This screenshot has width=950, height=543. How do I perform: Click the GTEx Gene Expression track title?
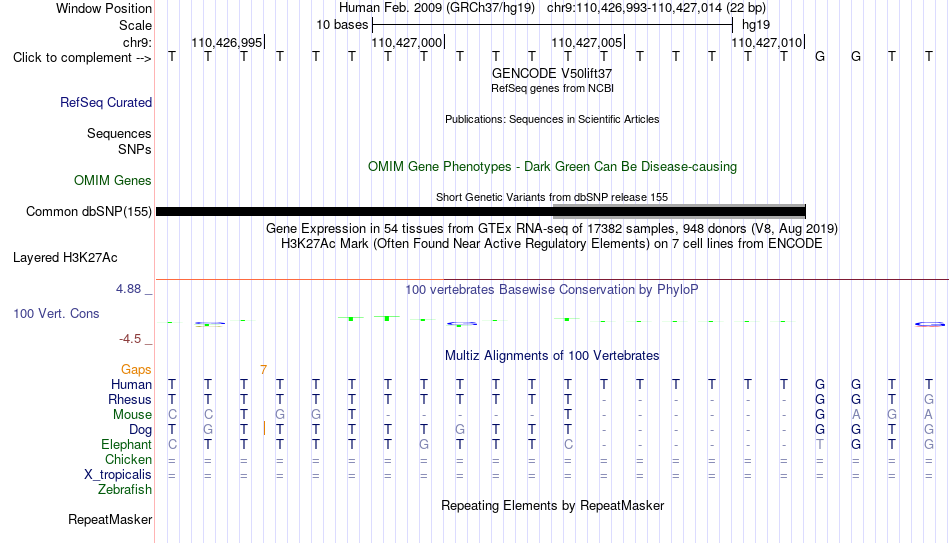pos(552,228)
